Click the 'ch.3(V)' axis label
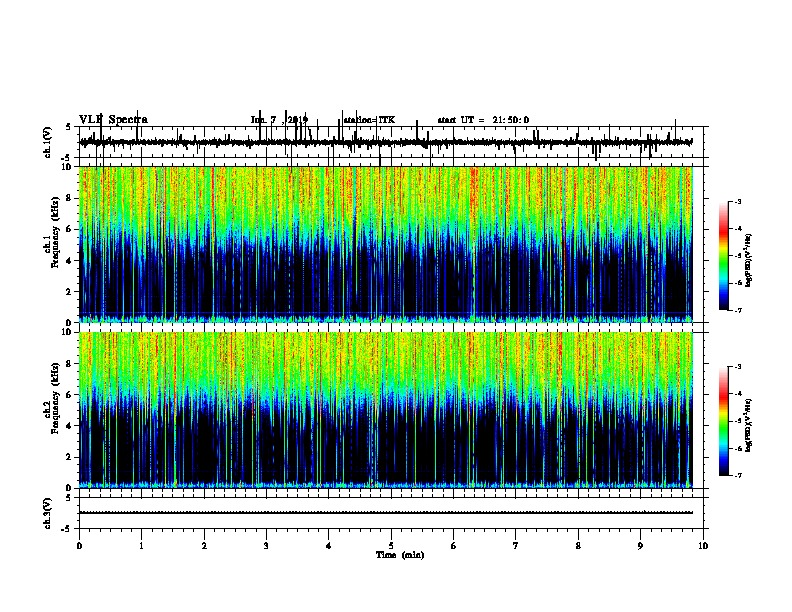The image size is (792, 612). tap(48, 513)
